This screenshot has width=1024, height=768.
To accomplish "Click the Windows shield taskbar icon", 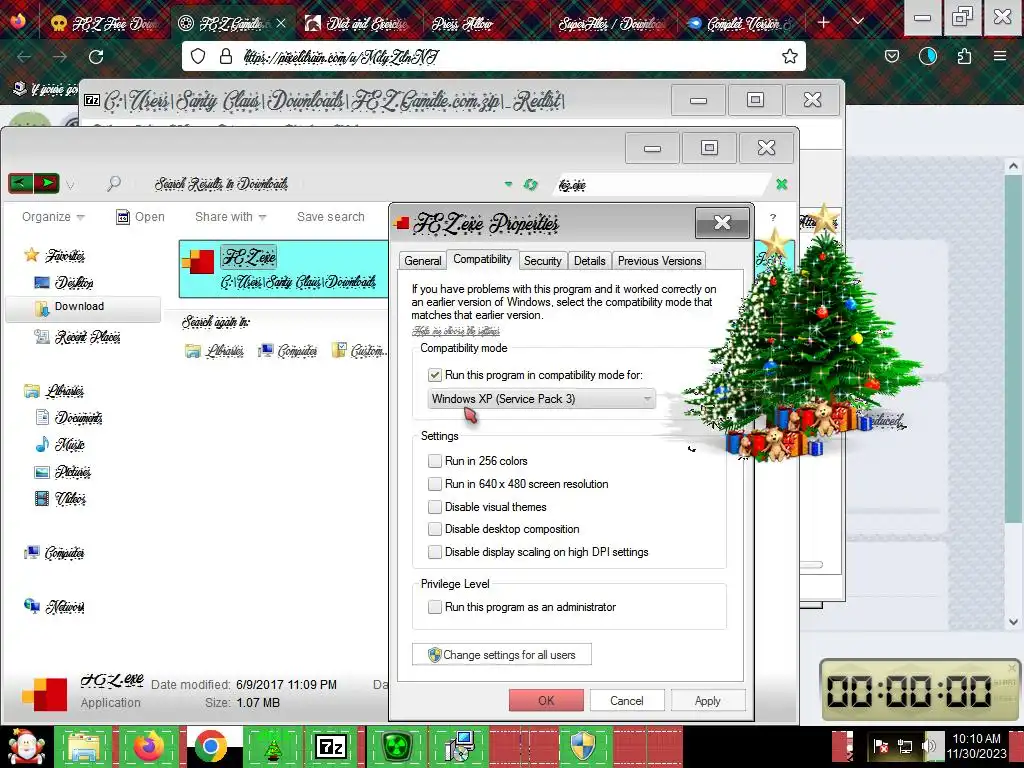I will tap(583, 746).
